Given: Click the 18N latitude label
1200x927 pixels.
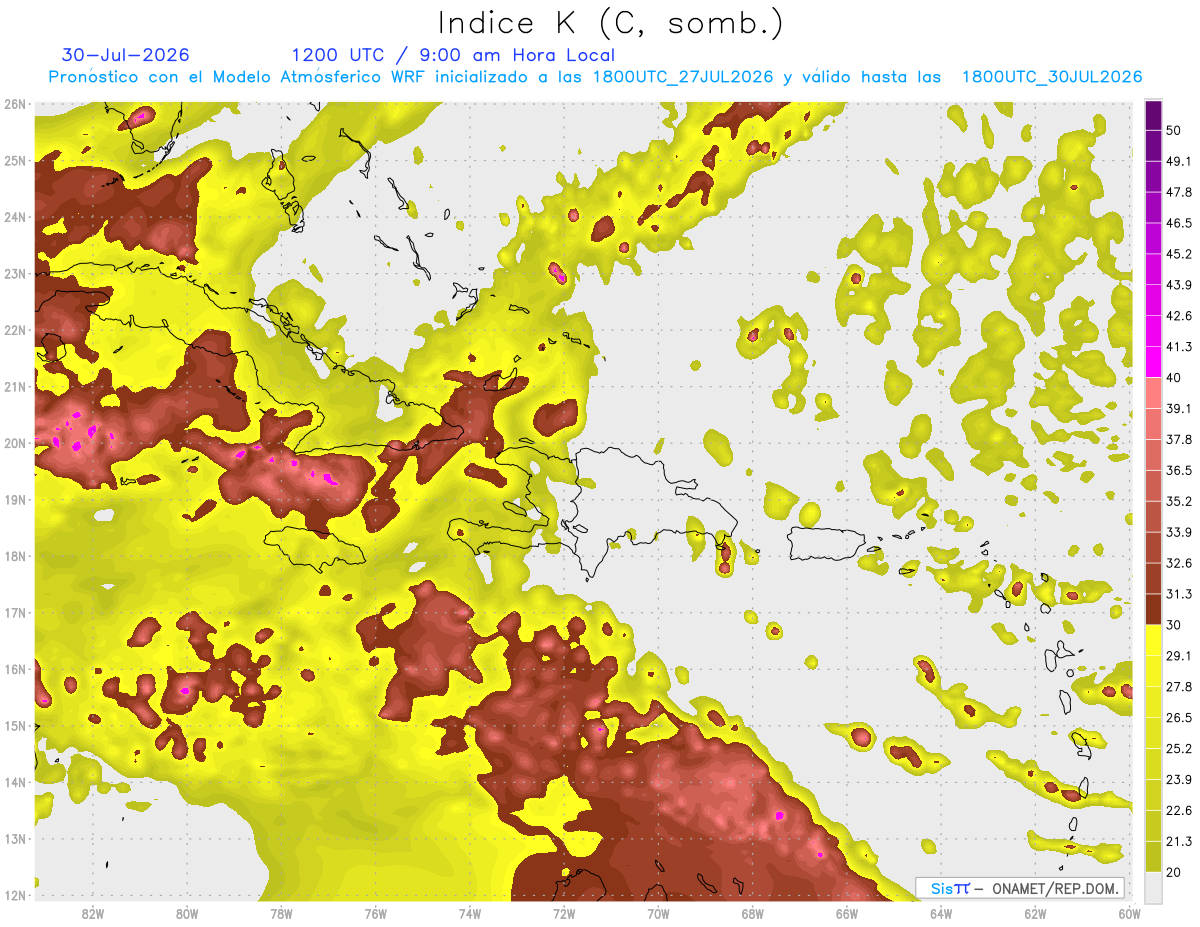Looking at the screenshot, I should tap(15, 556).
